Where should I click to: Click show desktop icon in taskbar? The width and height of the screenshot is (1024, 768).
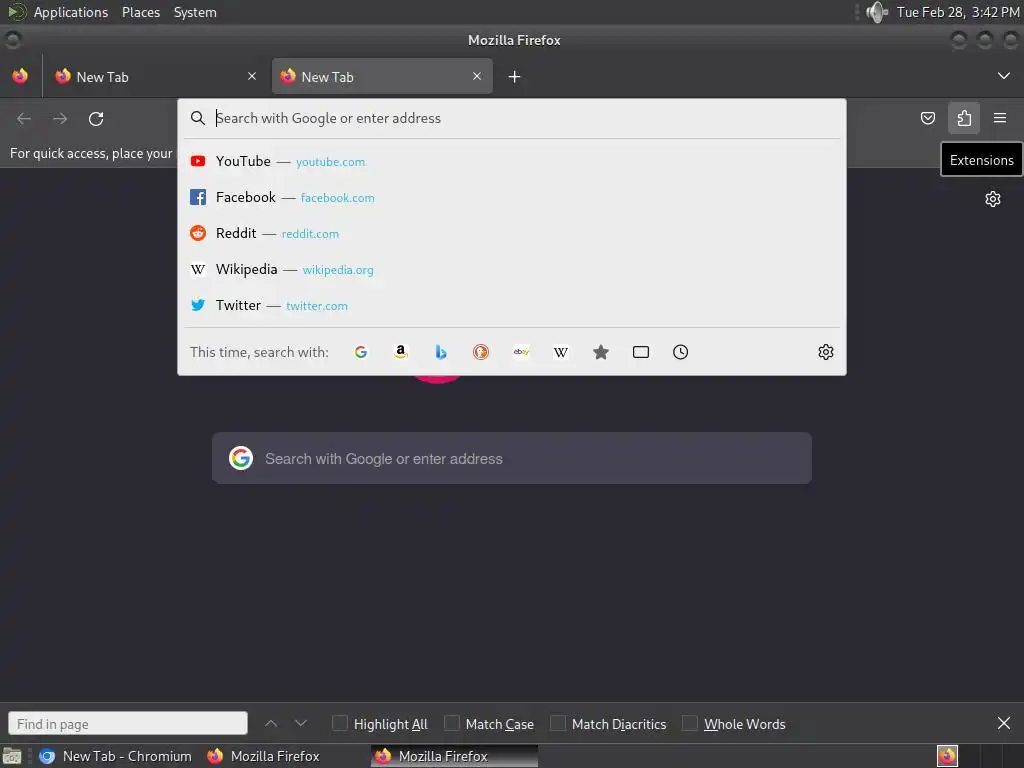point(12,756)
